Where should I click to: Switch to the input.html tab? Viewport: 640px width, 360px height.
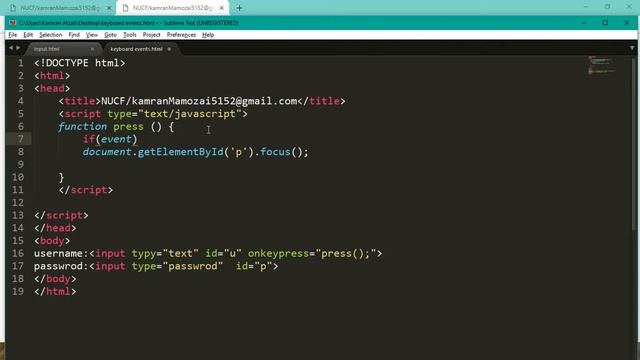pyautogui.click(x=61, y=49)
